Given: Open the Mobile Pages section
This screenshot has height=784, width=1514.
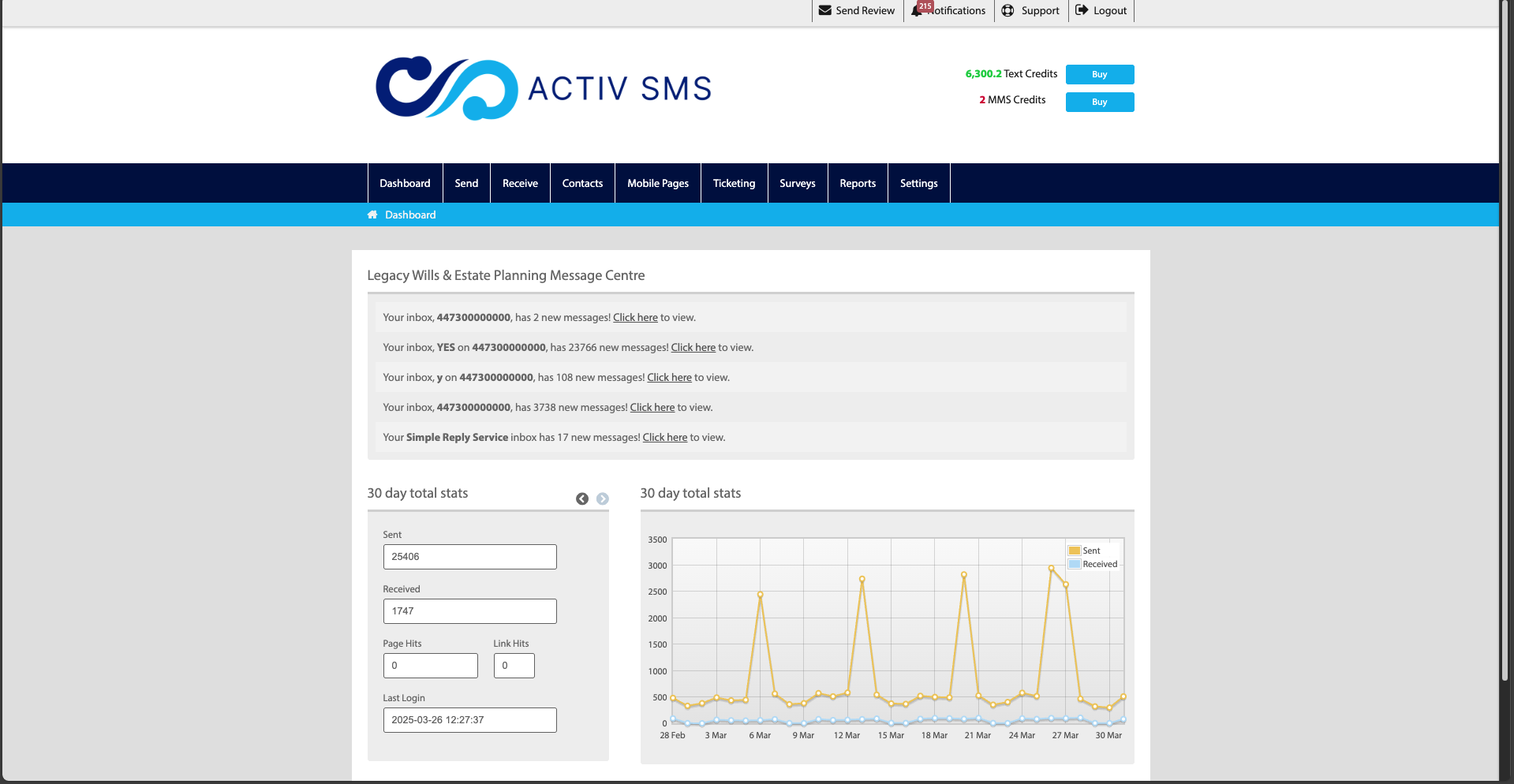Looking at the screenshot, I should 657,183.
